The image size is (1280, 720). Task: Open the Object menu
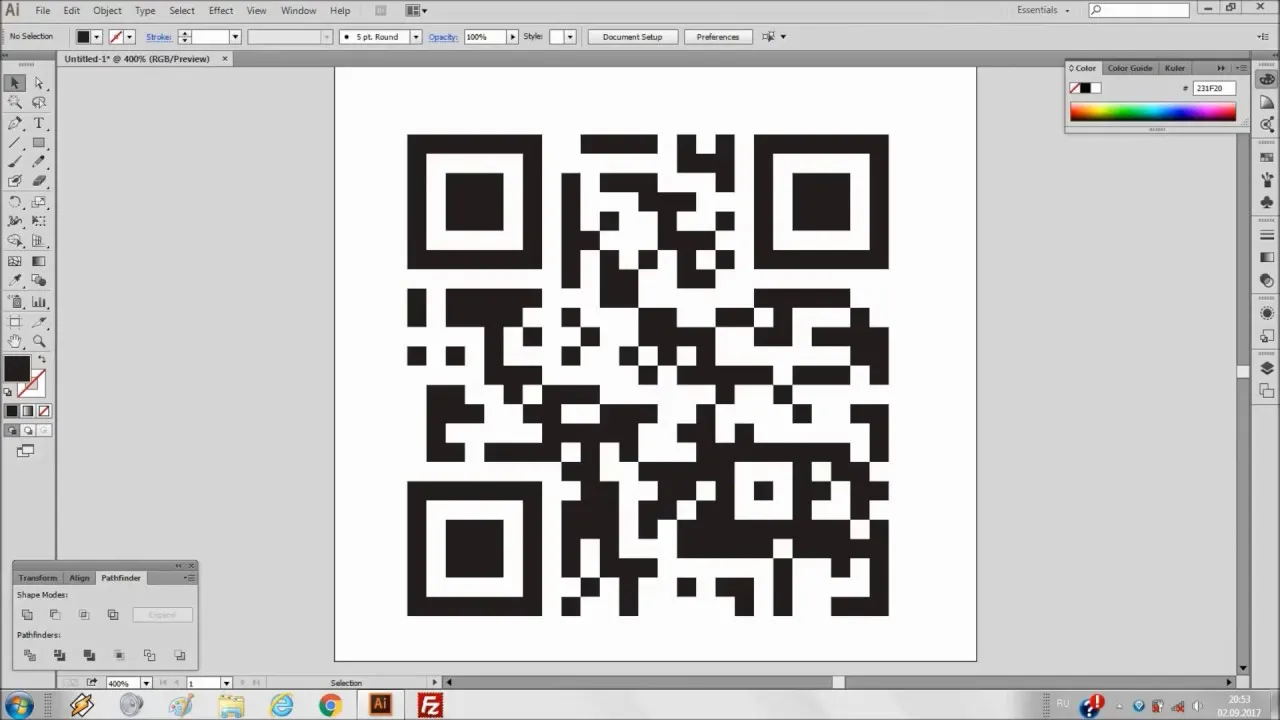[x=107, y=10]
